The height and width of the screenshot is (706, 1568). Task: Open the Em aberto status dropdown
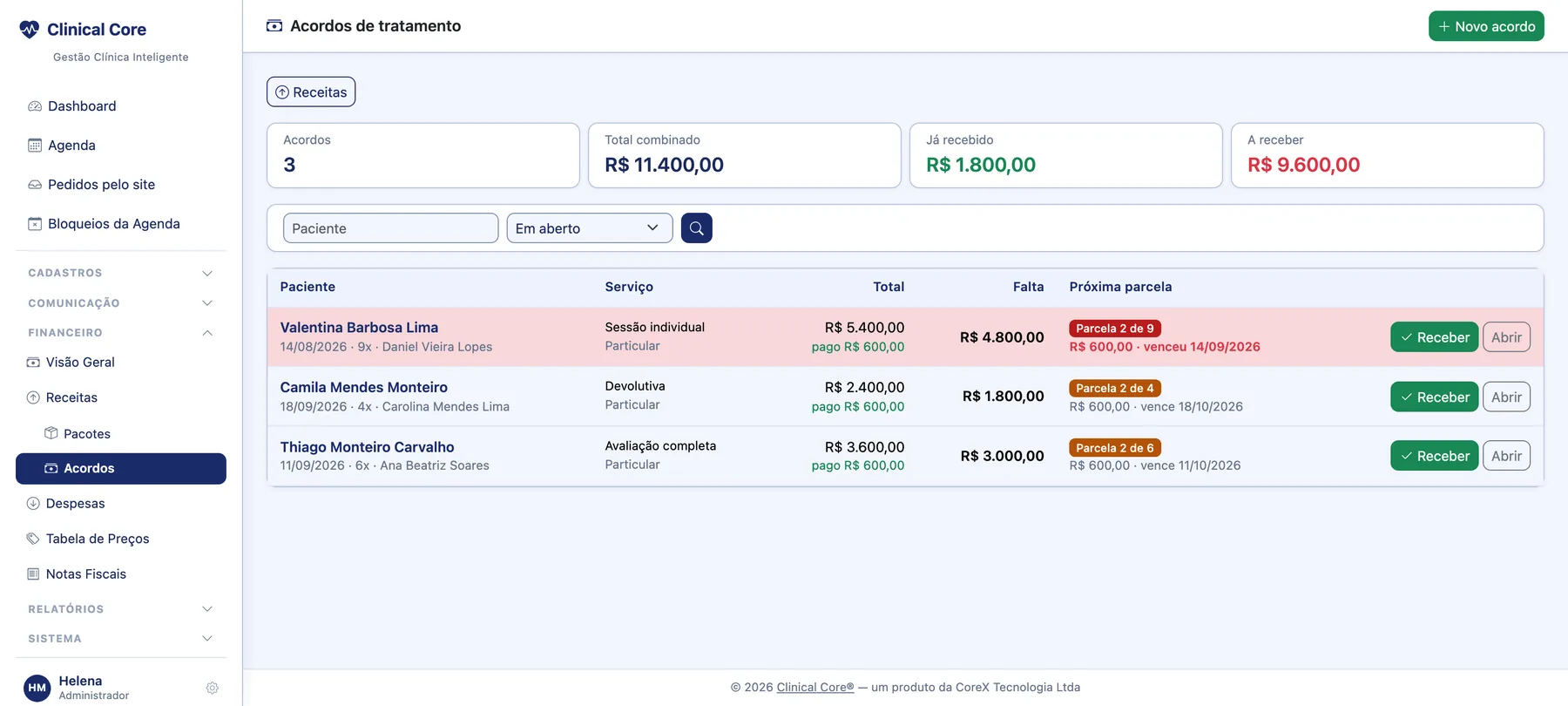[x=590, y=228]
